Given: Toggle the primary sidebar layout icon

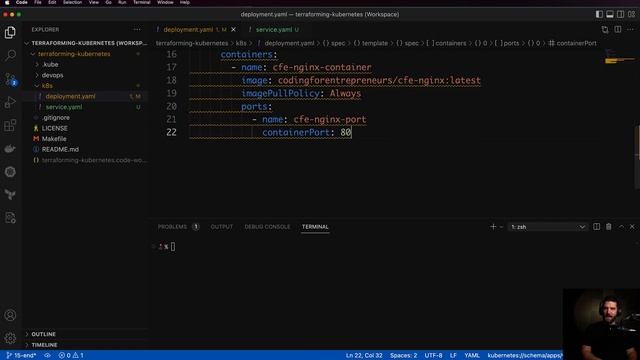Looking at the screenshot, I should (x=599, y=14).
